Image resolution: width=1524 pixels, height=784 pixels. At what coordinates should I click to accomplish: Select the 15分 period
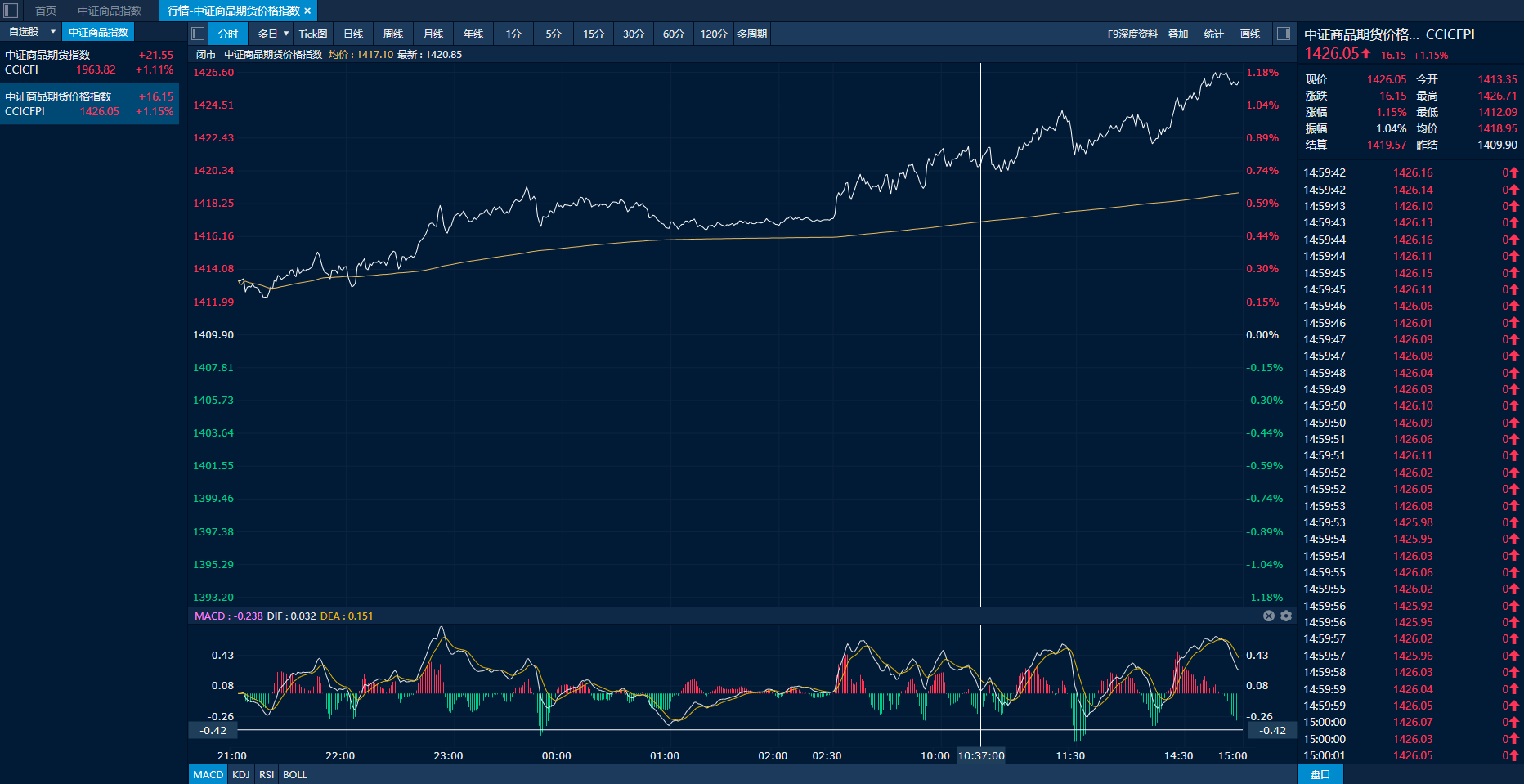pyautogui.click(x=594, y=34)
